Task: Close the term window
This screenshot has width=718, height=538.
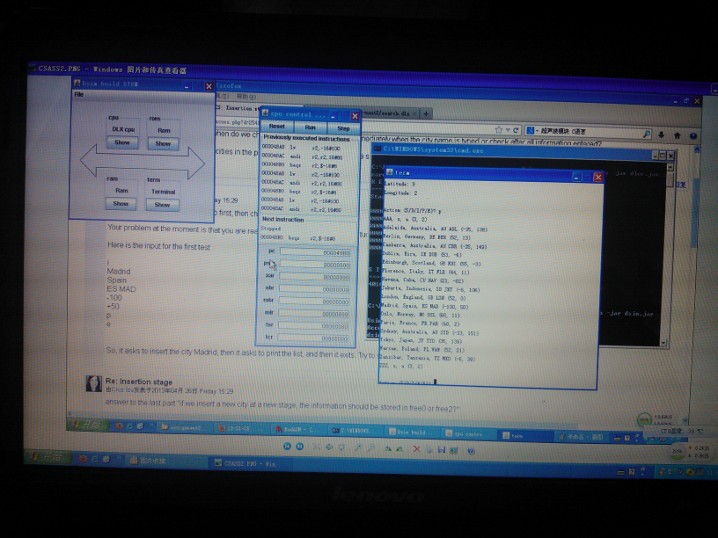Action: point(598,177)
